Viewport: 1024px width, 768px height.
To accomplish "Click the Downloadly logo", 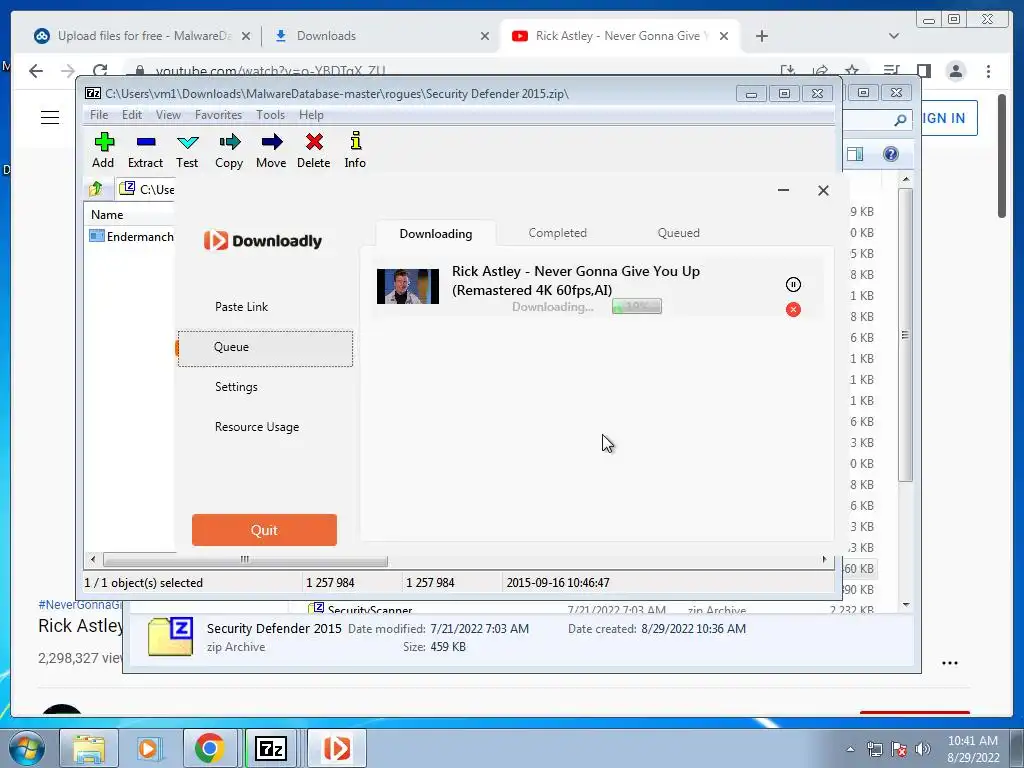I will tap(263, 240).
